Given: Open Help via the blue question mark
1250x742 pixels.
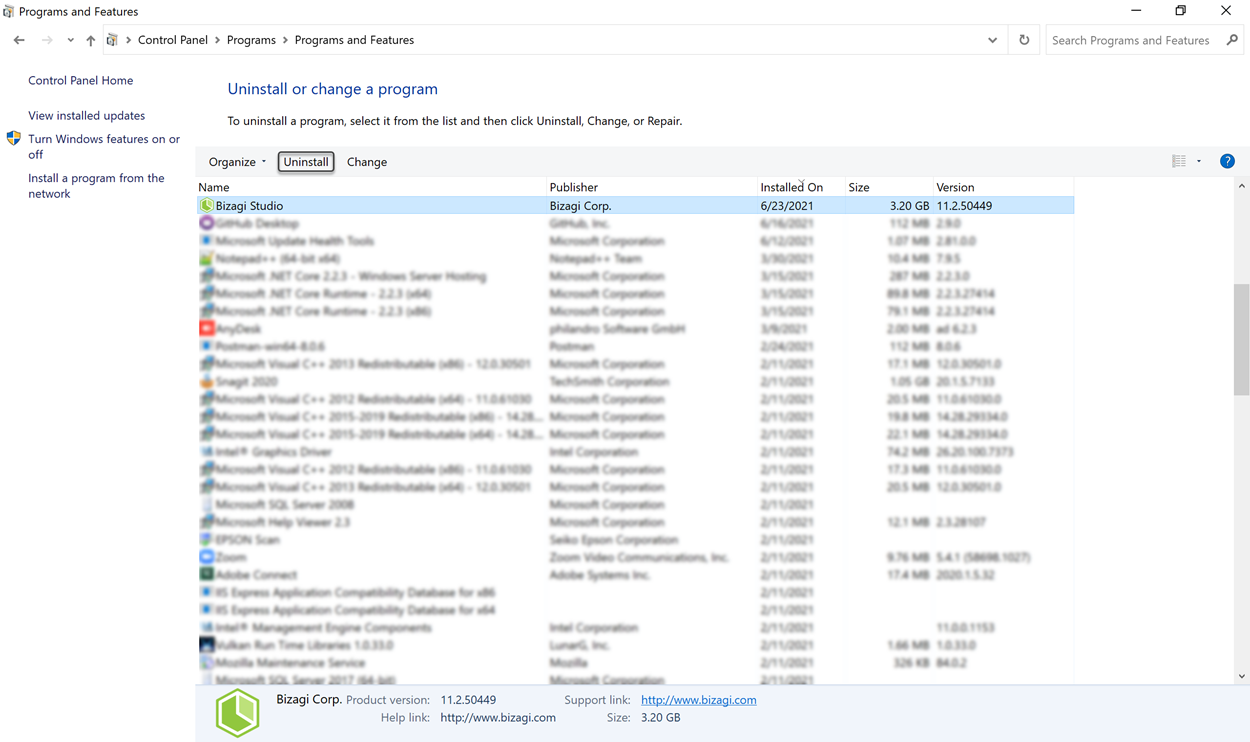Looking at the screenshot, I should 1227,161.
